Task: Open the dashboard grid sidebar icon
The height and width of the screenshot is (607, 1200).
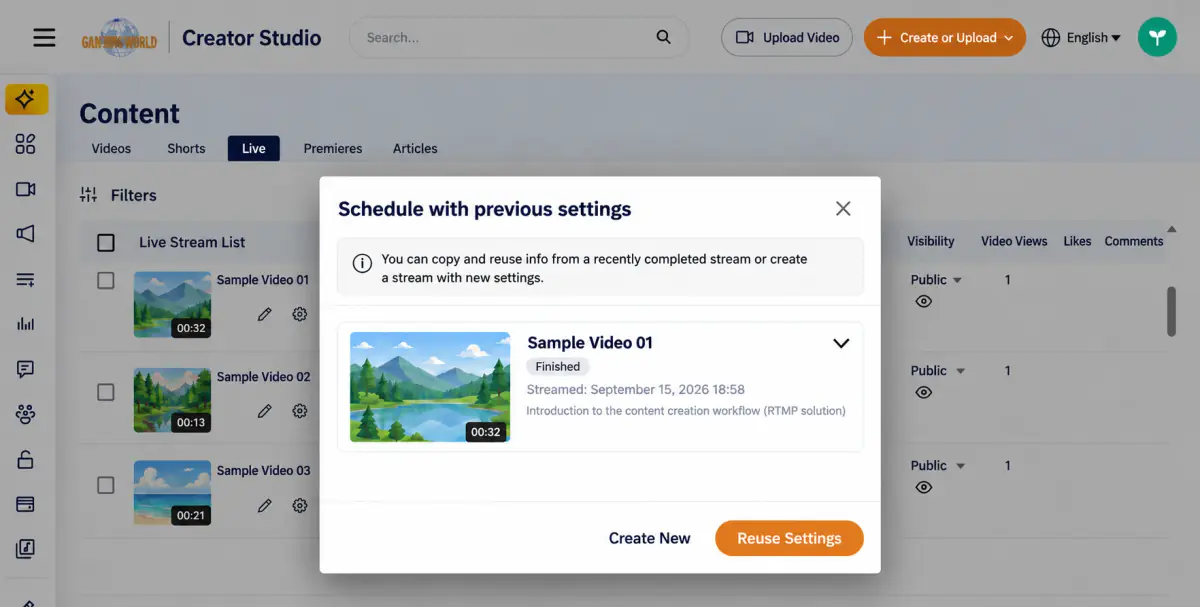Action: [x=26, y=145]
